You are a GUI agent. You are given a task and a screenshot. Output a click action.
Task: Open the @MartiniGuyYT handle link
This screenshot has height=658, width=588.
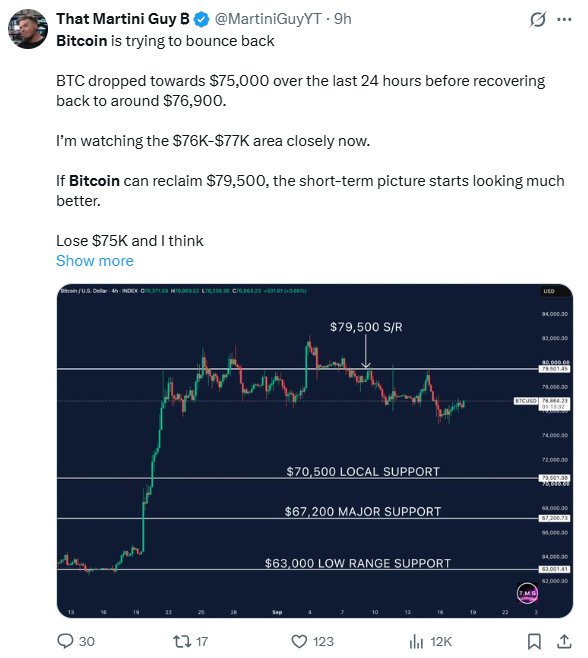pyautogui.click(x=268, y=19)
